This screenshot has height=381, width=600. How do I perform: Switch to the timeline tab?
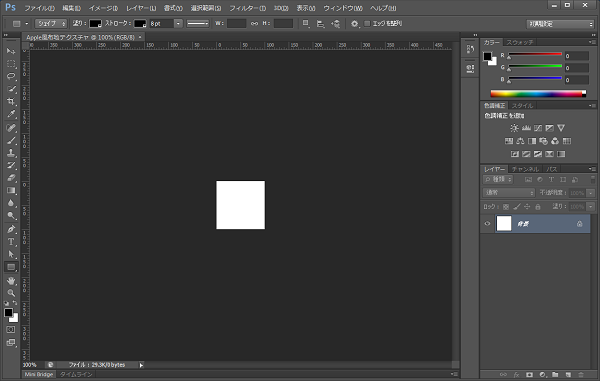(76, 374)
